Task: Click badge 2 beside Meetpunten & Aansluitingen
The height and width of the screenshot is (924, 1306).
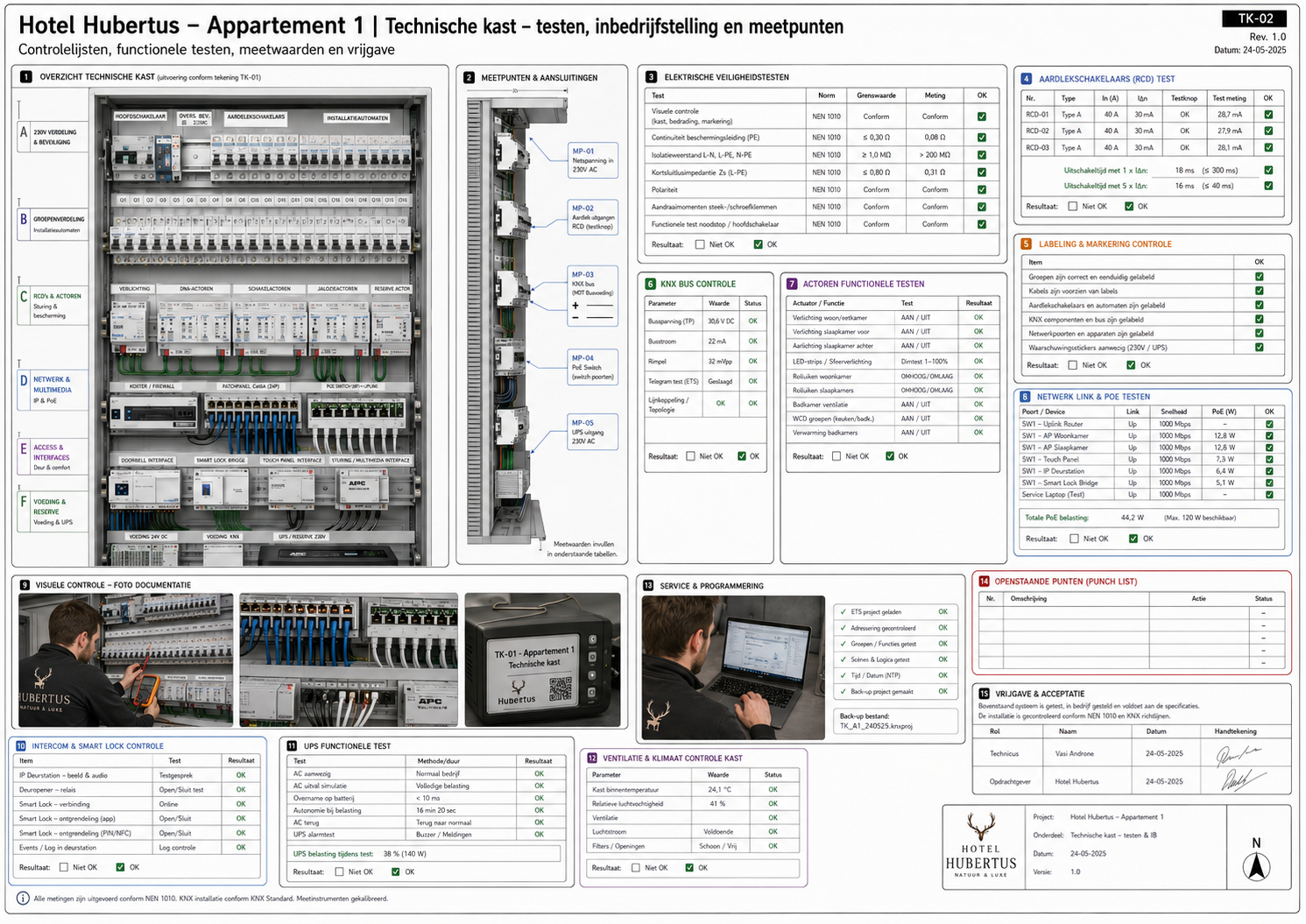Action: pos(469,78)
